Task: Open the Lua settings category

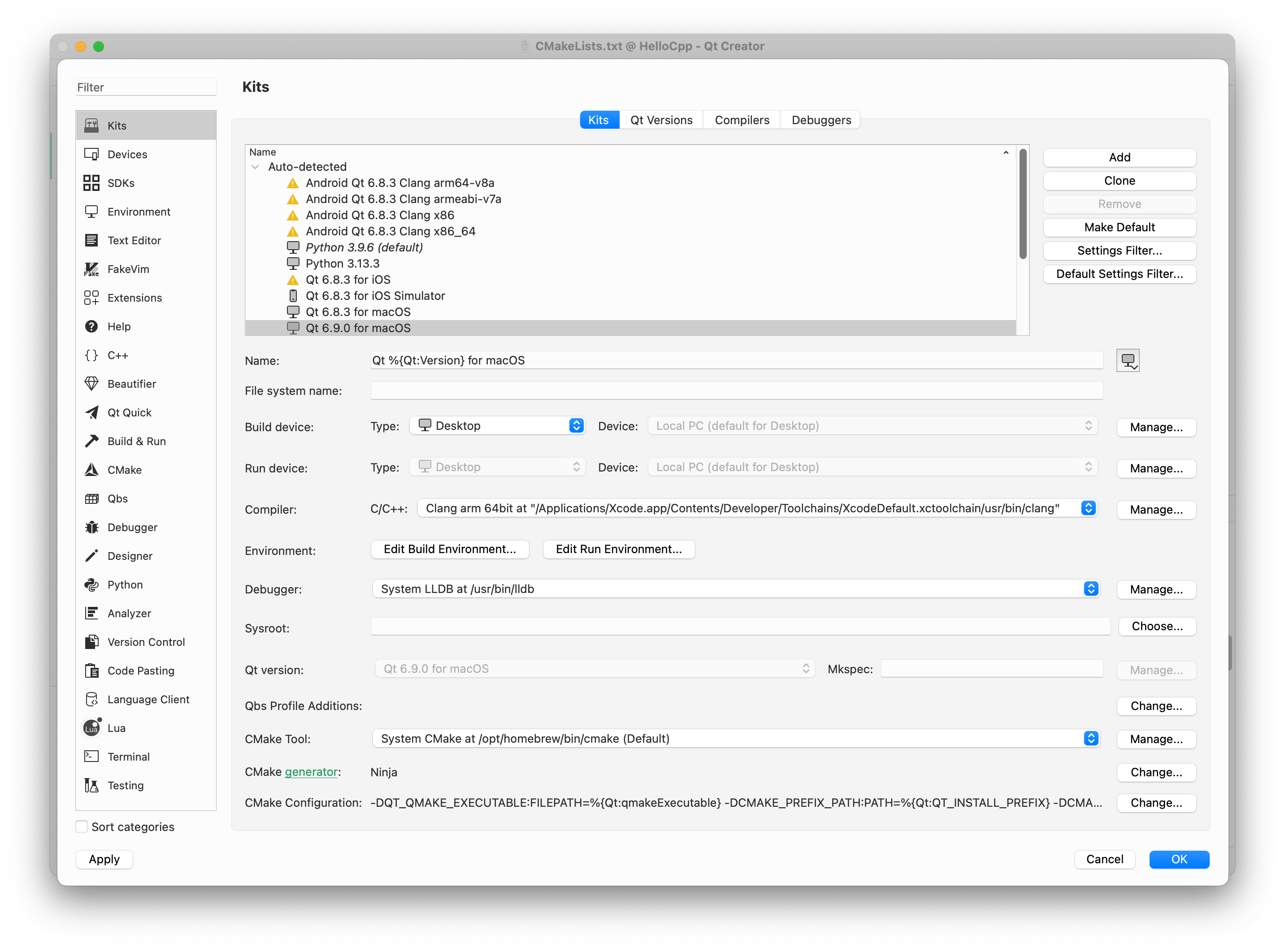Action: 146,728
